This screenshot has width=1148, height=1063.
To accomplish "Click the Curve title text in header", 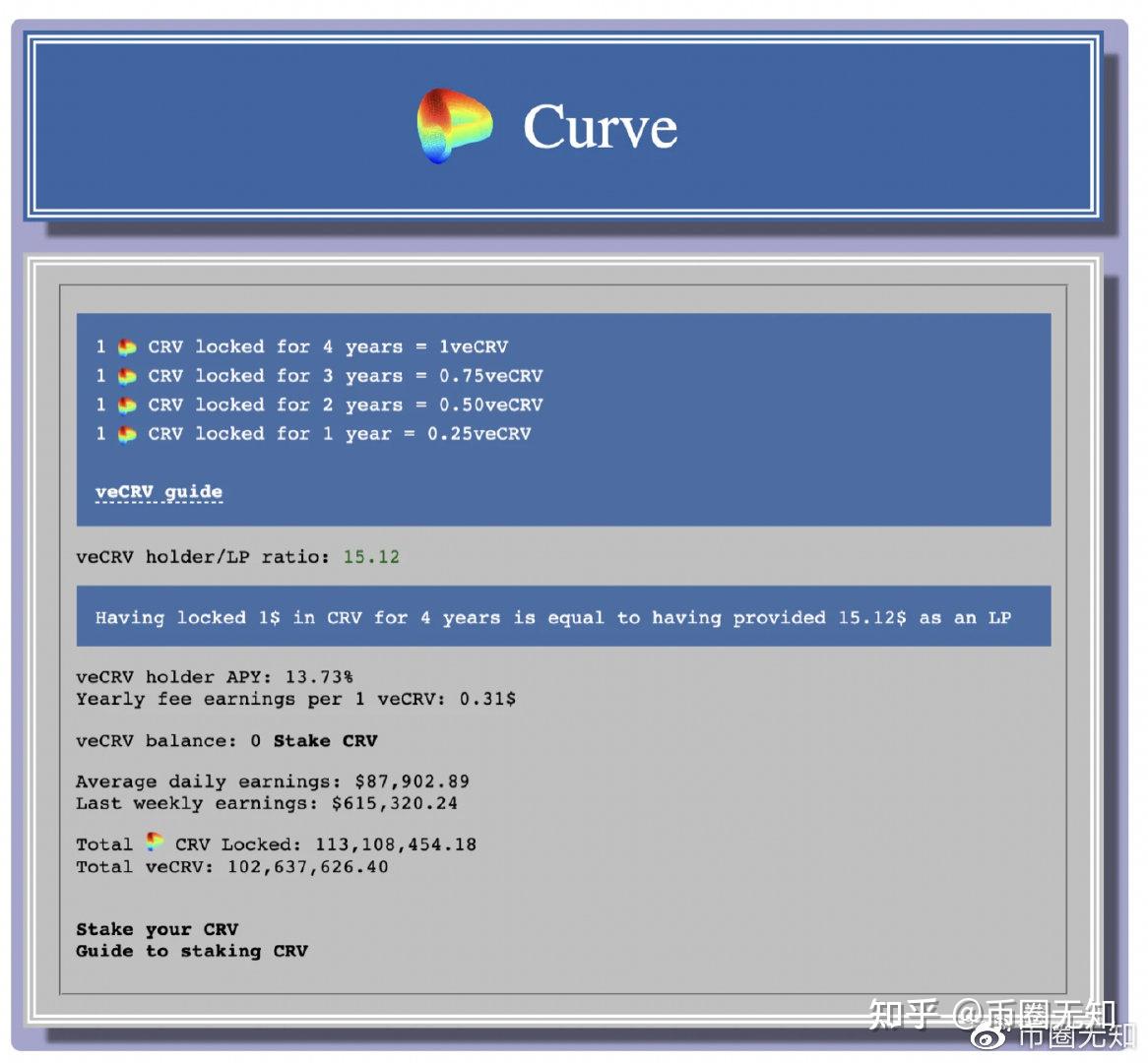I will 601,127.
